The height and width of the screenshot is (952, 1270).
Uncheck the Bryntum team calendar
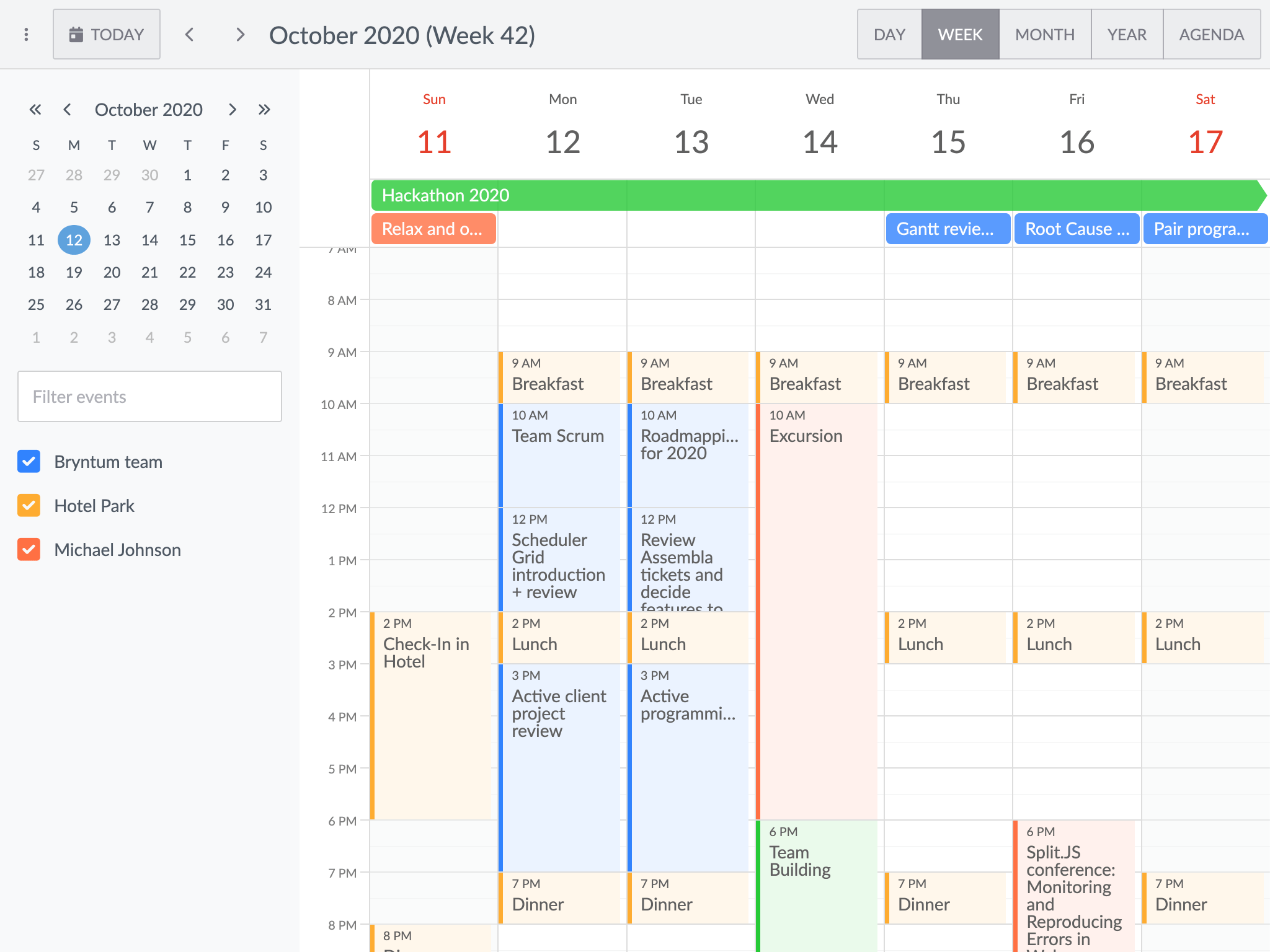[x=29, y=462]
